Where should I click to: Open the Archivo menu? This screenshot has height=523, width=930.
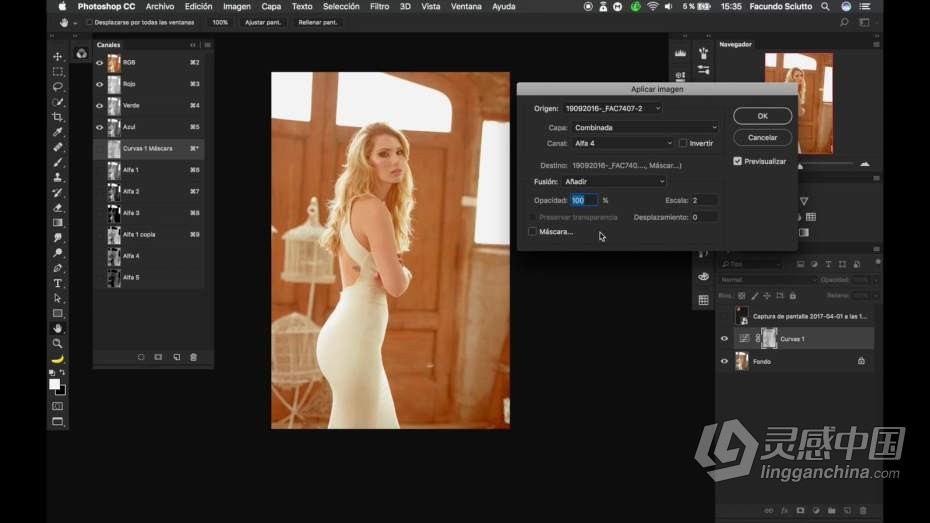pos(160,7)
